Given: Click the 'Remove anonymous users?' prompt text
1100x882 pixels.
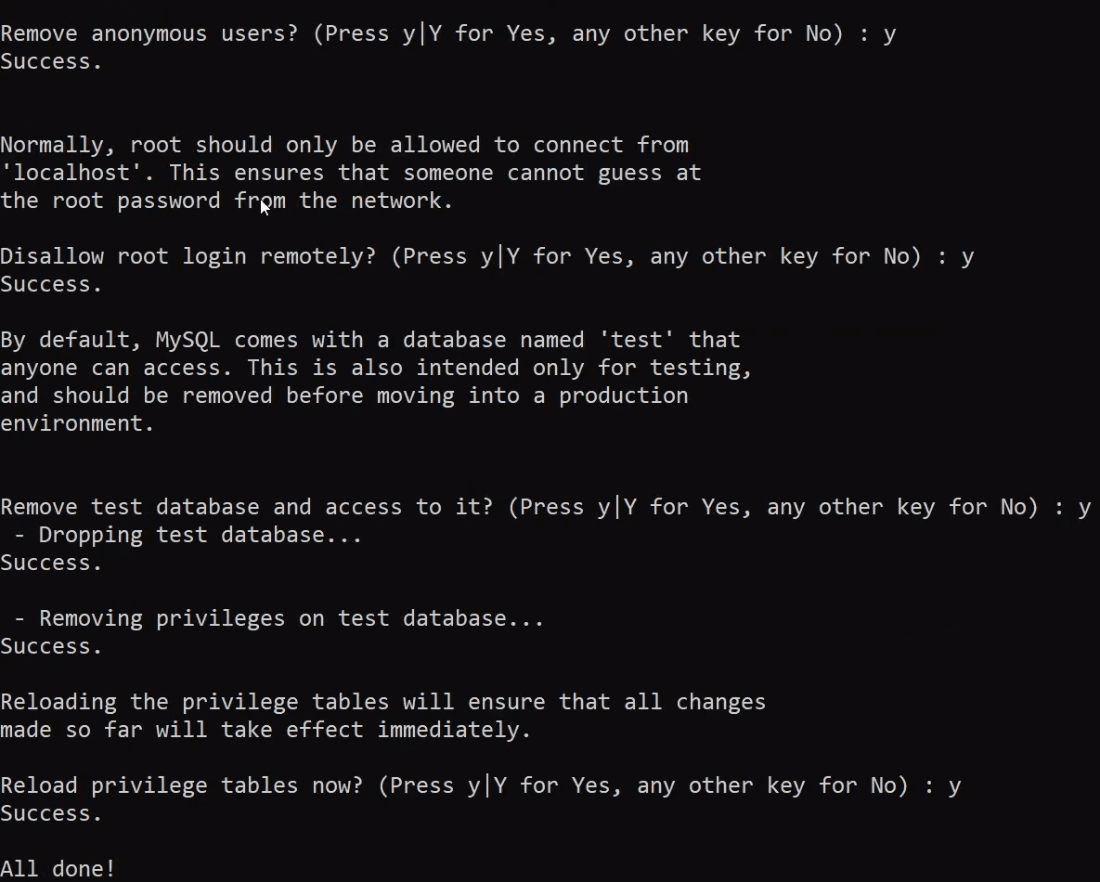Looking at the screenshot, I should pyautogui.click(x=150, y=34).
